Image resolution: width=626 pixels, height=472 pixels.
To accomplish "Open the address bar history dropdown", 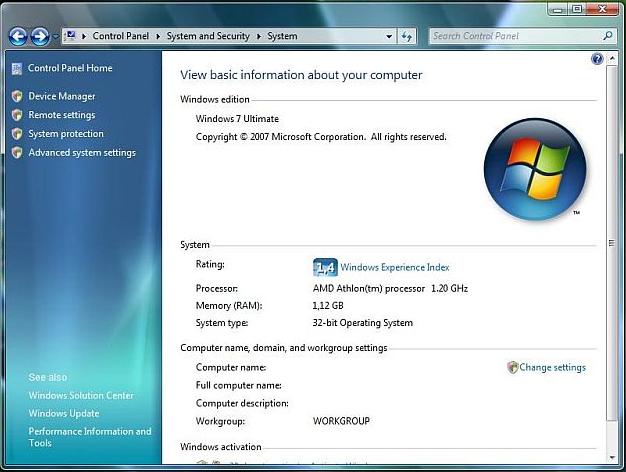I will [389, 36].
